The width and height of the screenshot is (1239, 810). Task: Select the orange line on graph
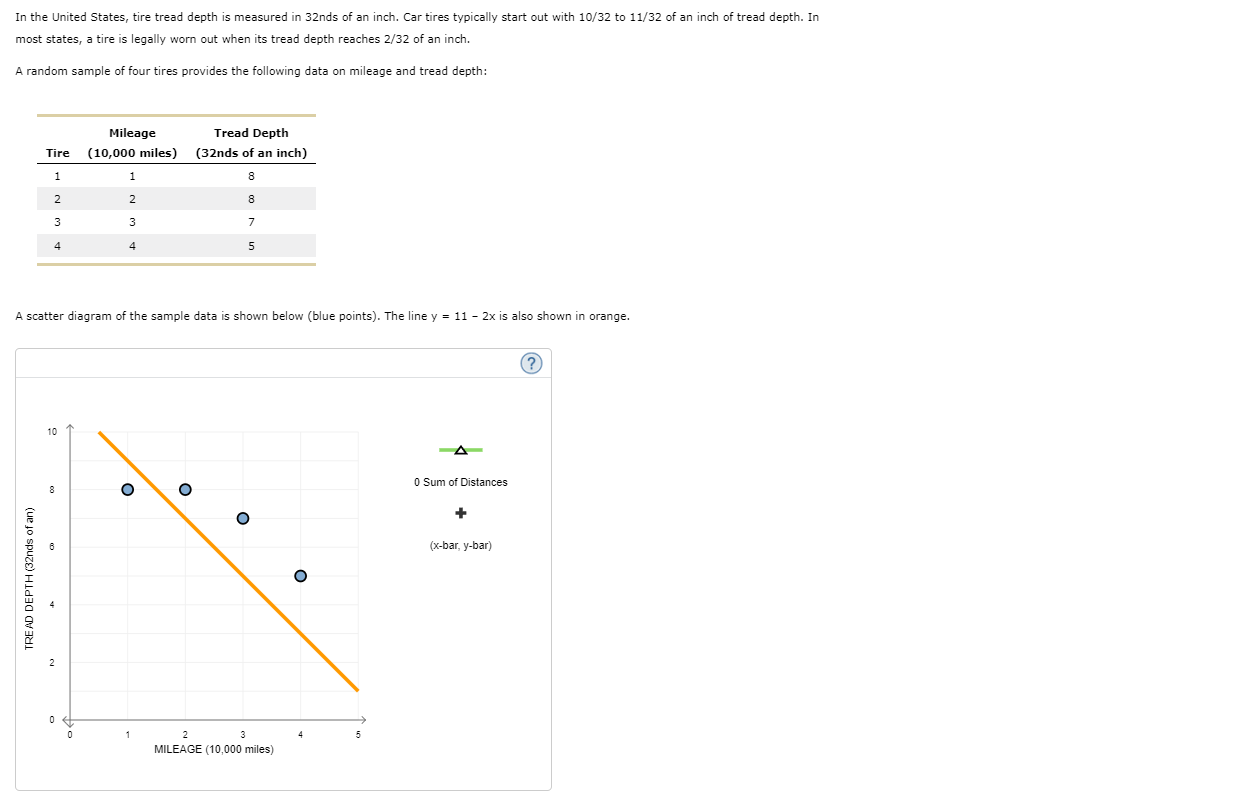click(228, 561)
